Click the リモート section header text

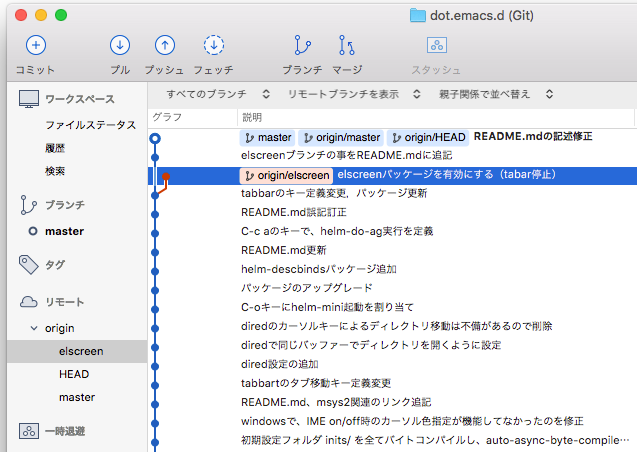(65, 302)
